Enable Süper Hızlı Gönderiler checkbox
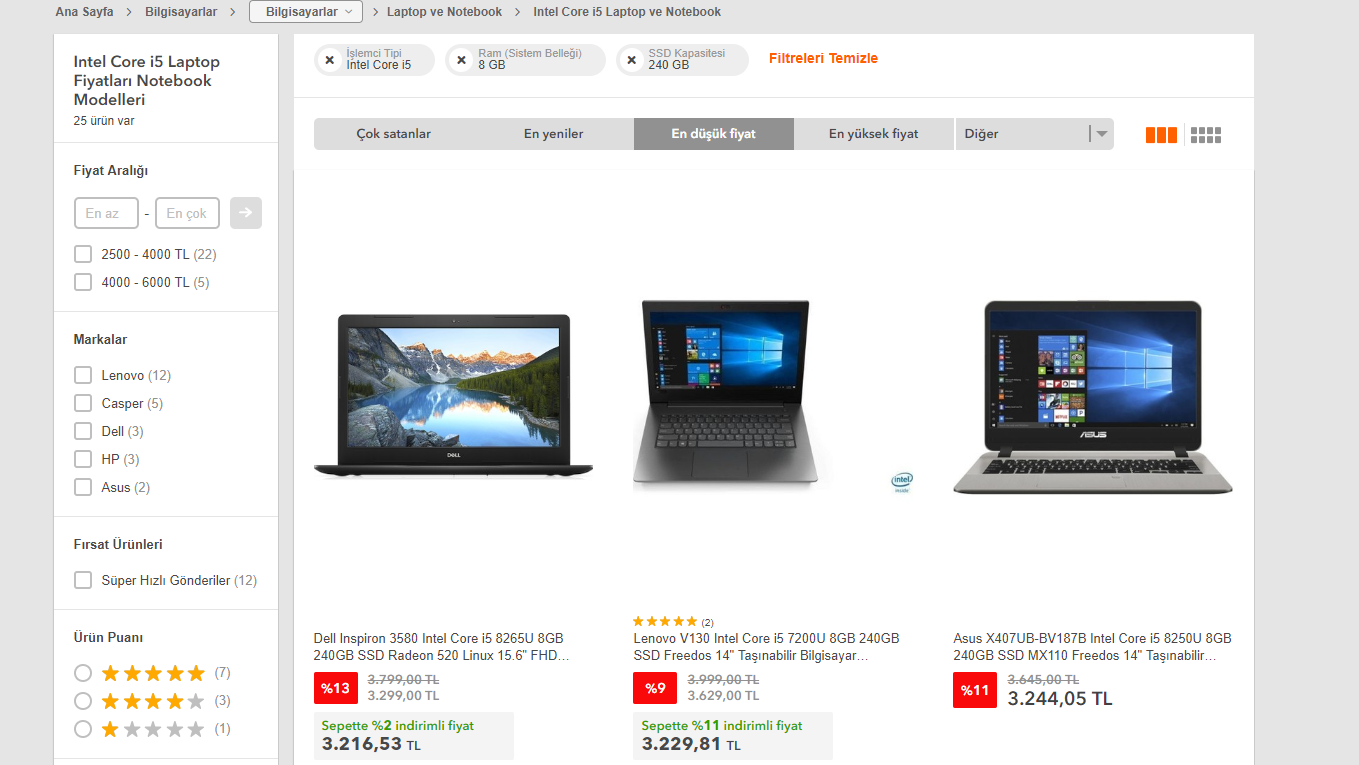 click(83, 580)
